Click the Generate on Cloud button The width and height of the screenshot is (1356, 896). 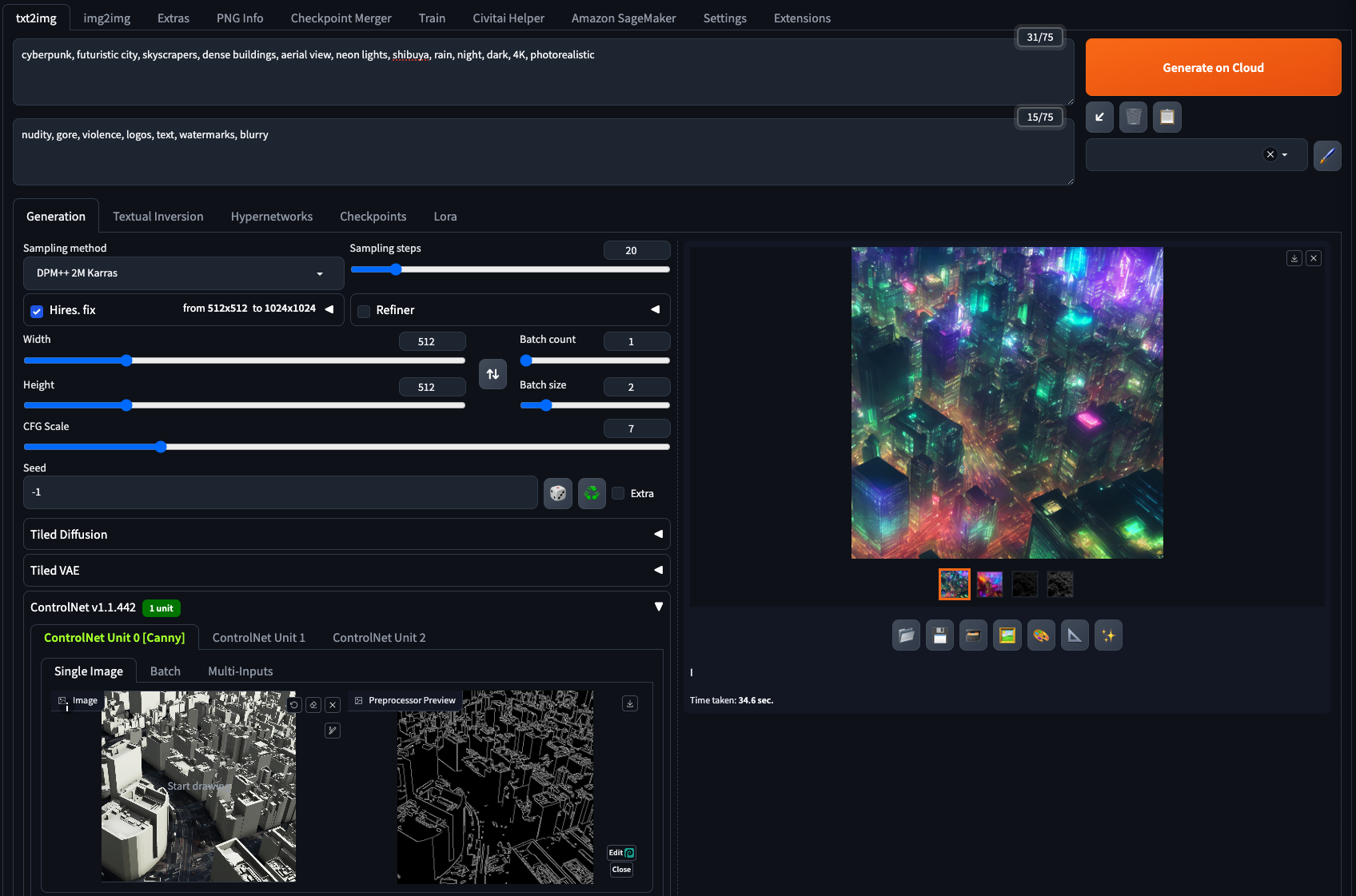pos(1213,68)
